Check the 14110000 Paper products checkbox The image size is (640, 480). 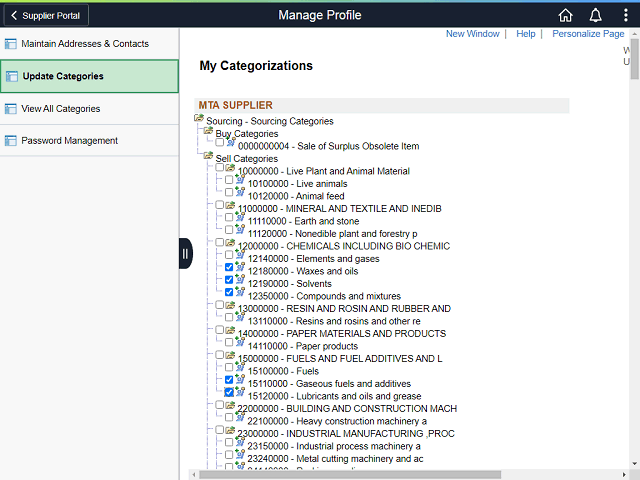[229, 342]
